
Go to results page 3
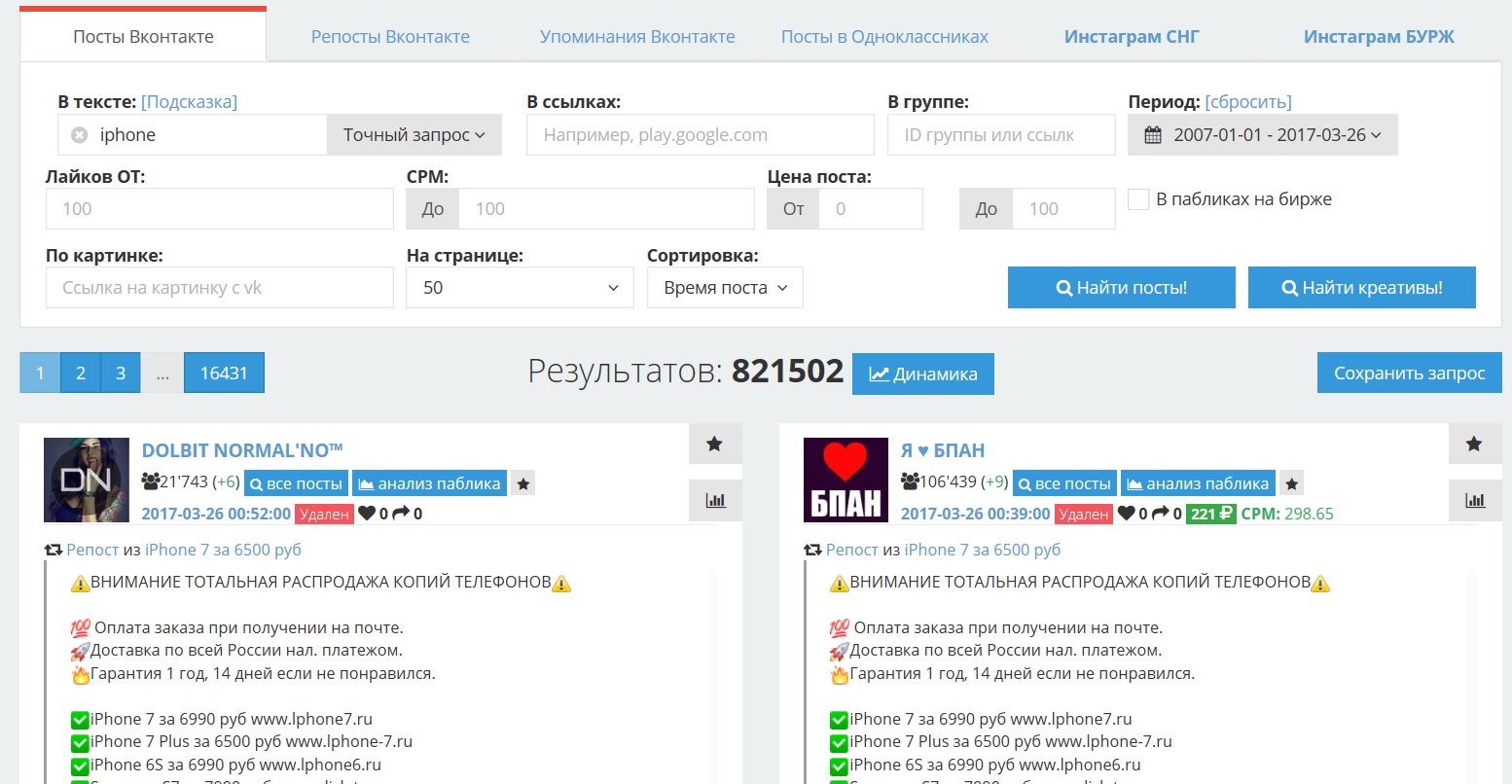121,373
